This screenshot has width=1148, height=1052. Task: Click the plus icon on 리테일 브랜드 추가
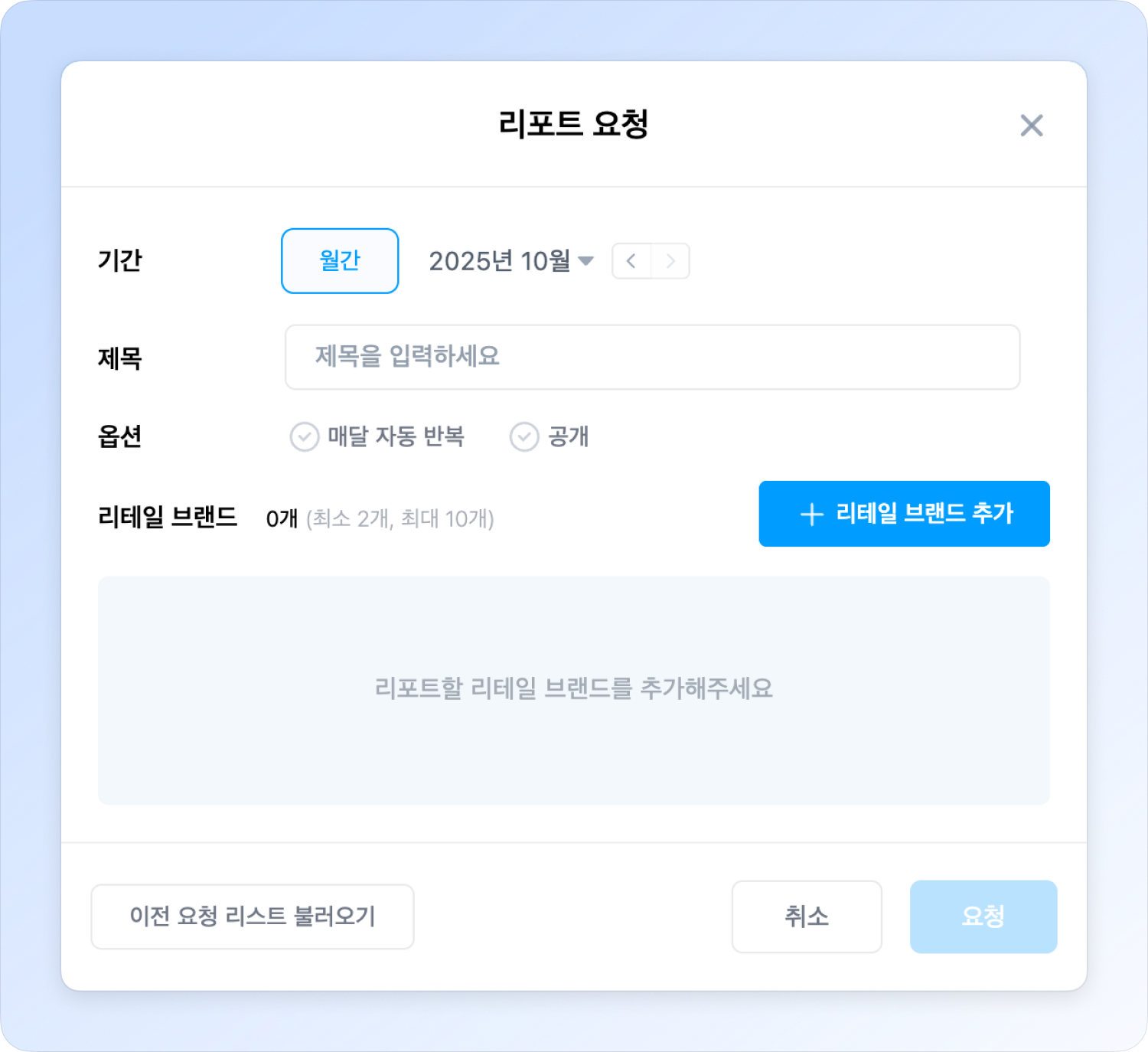pyautogui.click(x=811, y=515)
